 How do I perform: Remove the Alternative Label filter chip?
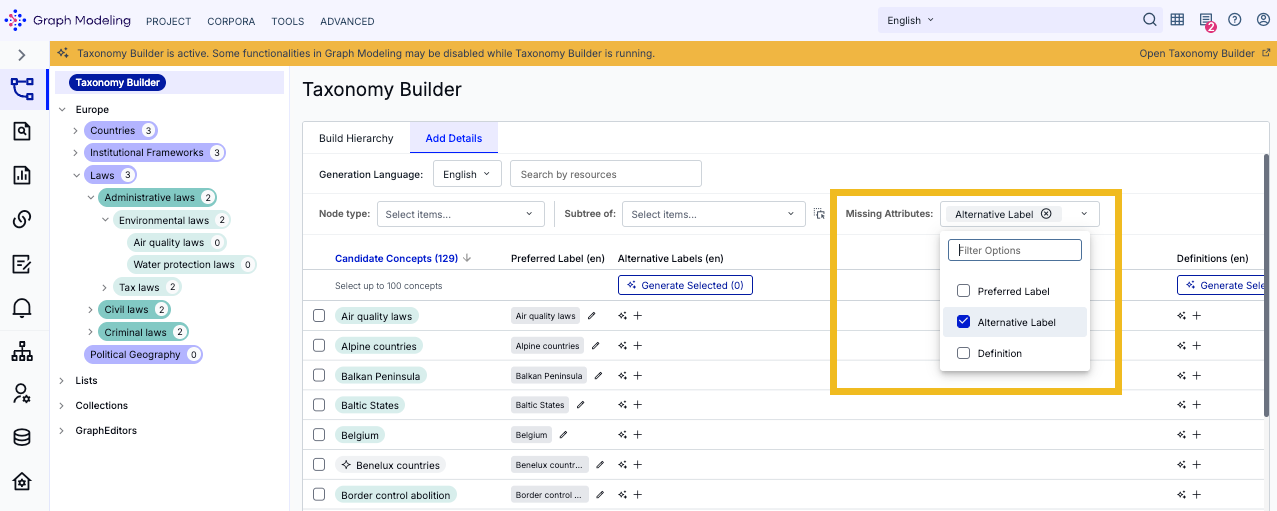point(1046,214)
